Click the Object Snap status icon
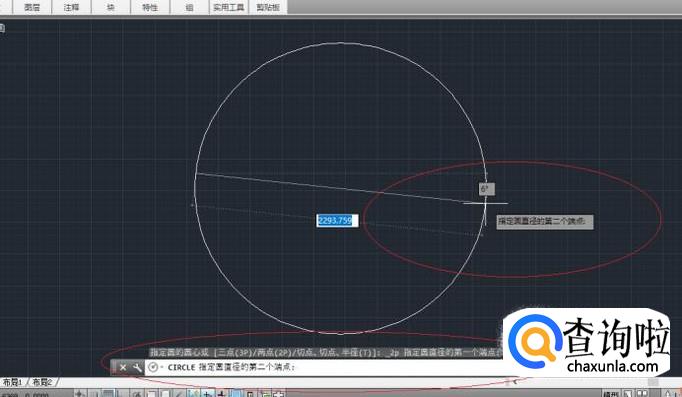Screen dimensions: 682x397 (x=151, y=394)
